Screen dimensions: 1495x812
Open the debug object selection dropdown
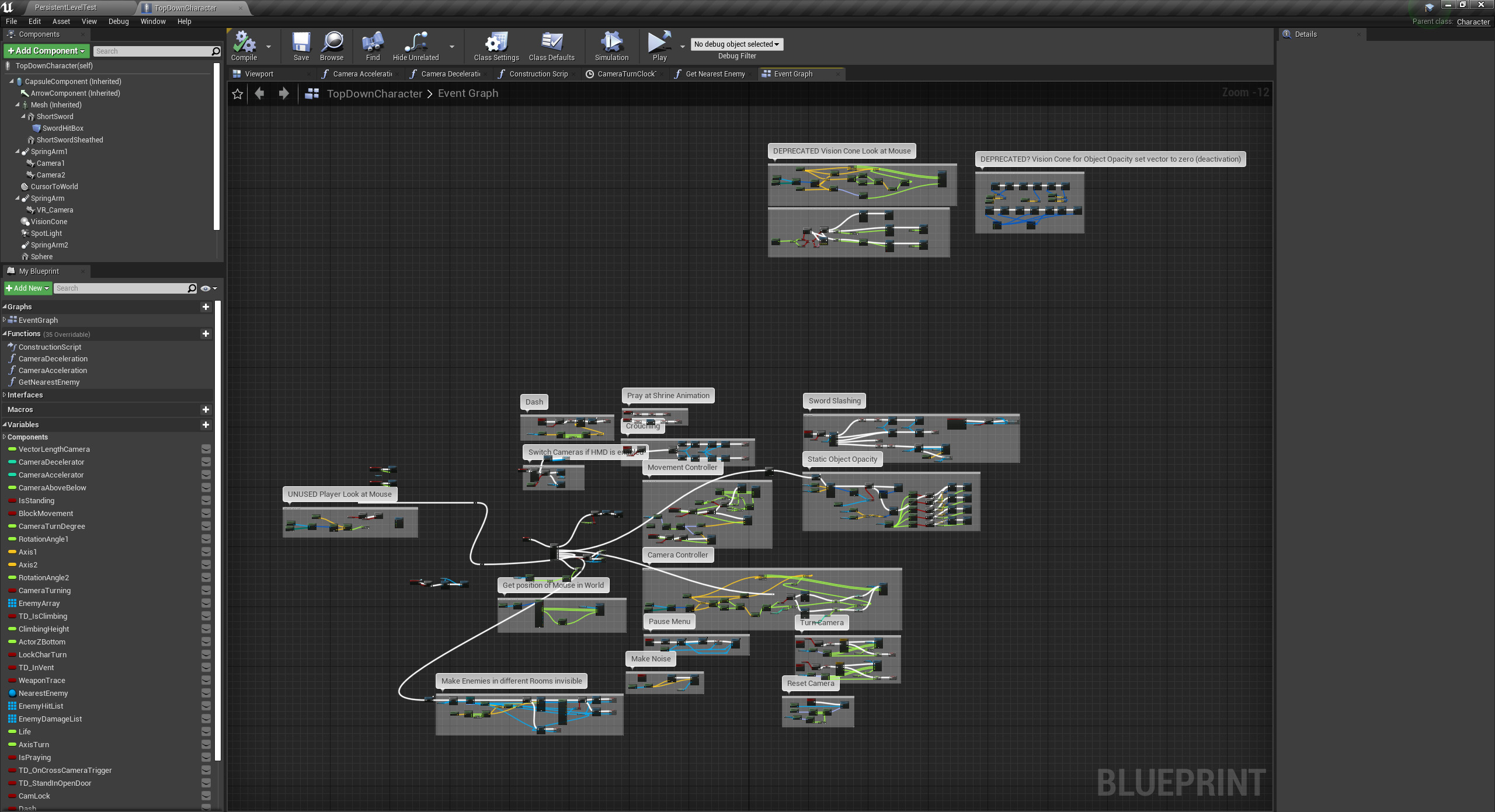coord(736,44)
